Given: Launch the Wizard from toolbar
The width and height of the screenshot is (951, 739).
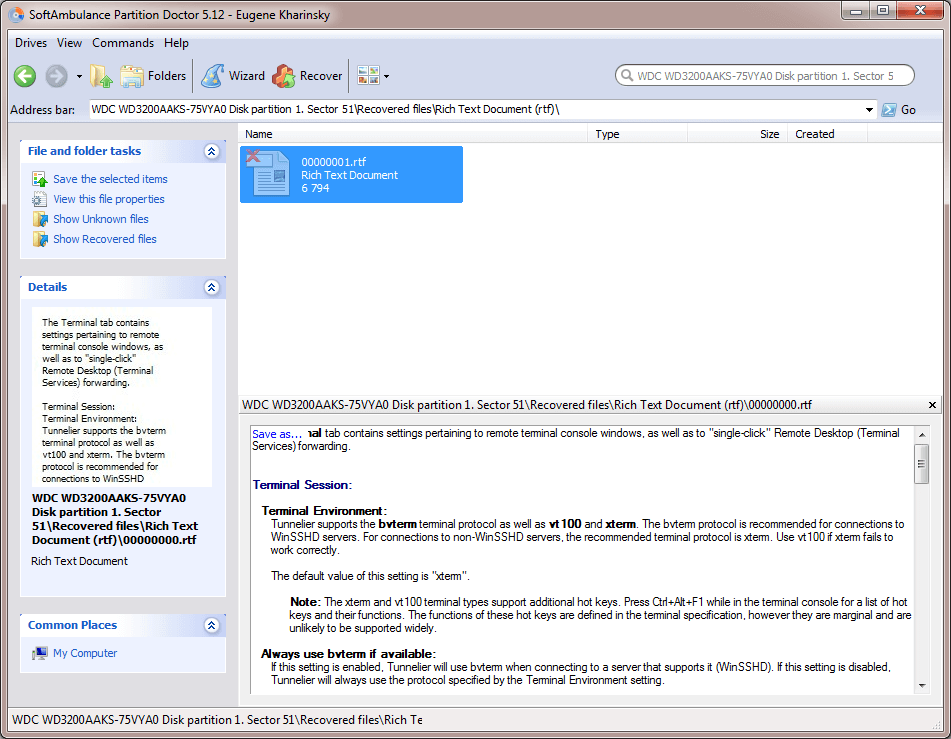Looking at the screenshot, I should 234,76.
